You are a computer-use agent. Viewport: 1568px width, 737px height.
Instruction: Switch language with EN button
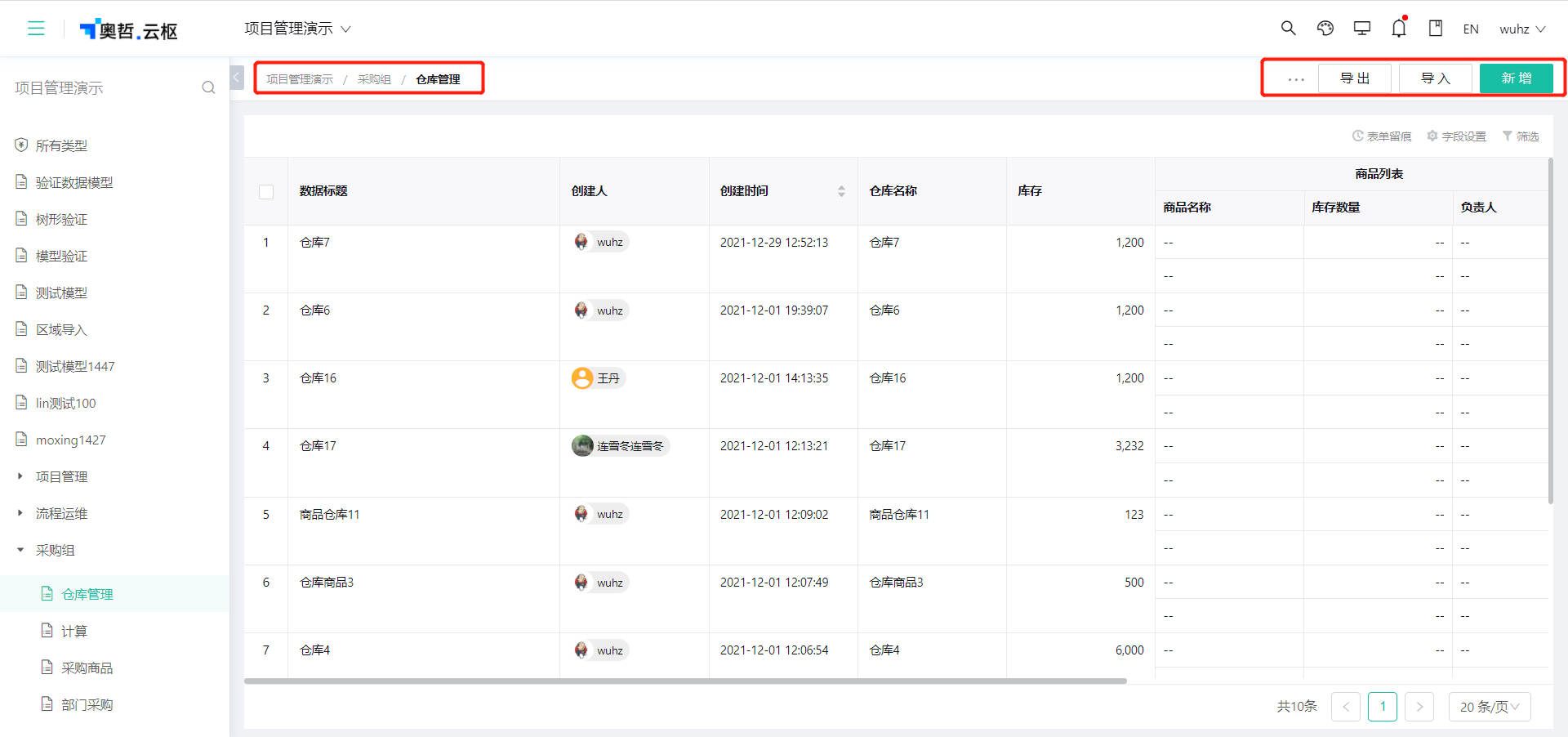(x=1471, y=29)
